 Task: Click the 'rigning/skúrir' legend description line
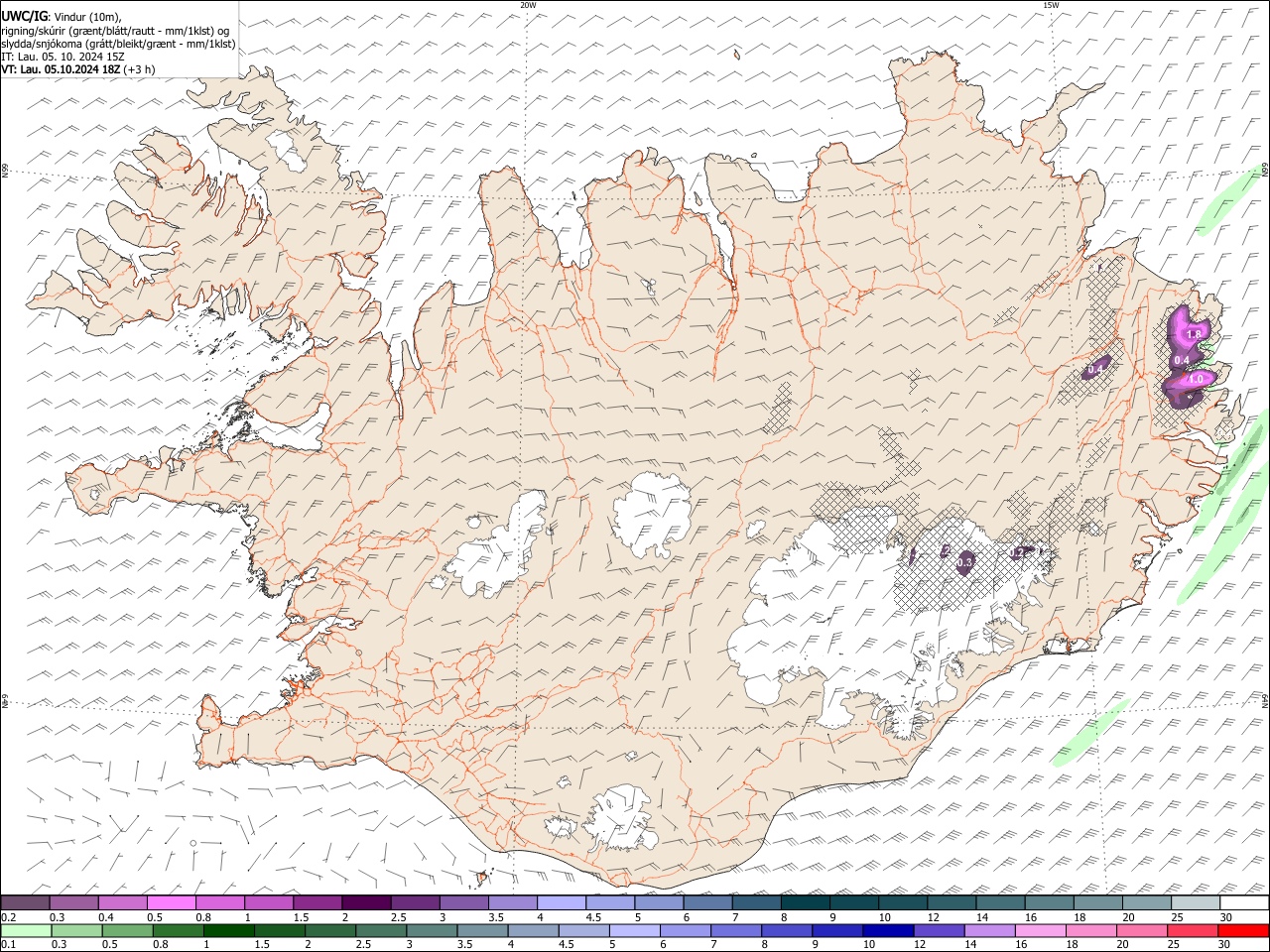[115, 31]
